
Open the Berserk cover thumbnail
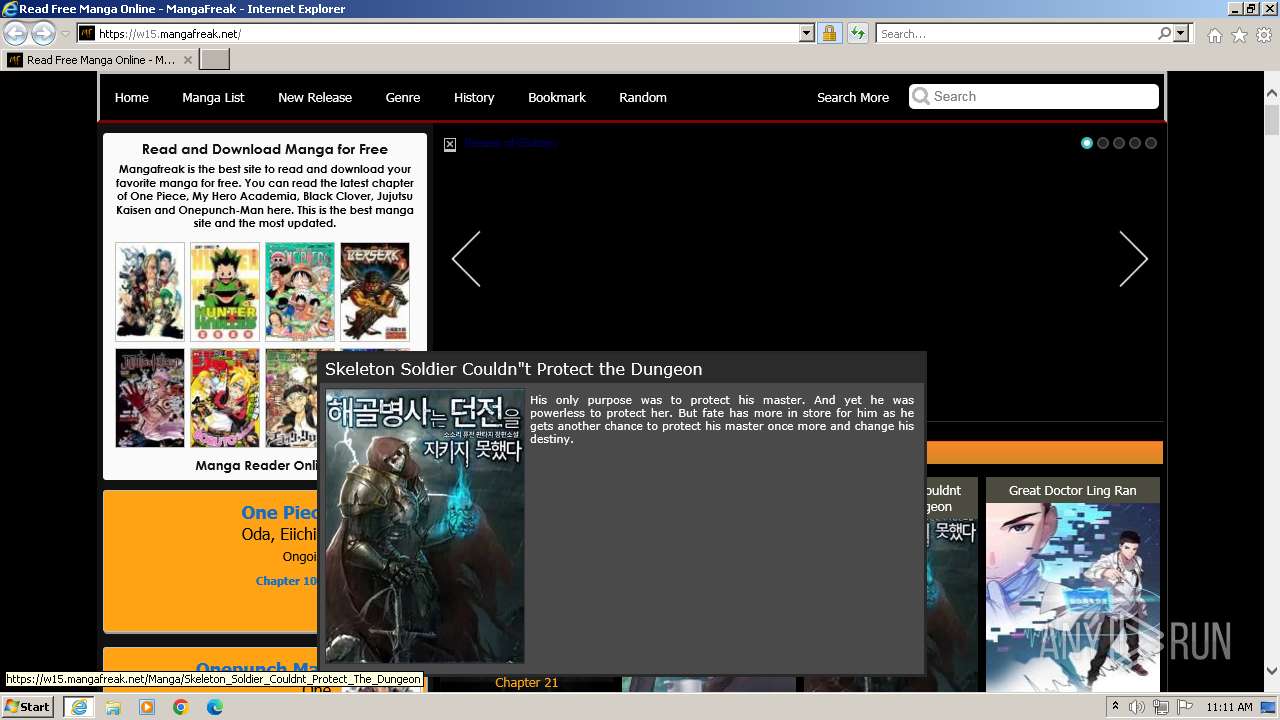coord(375,291)
